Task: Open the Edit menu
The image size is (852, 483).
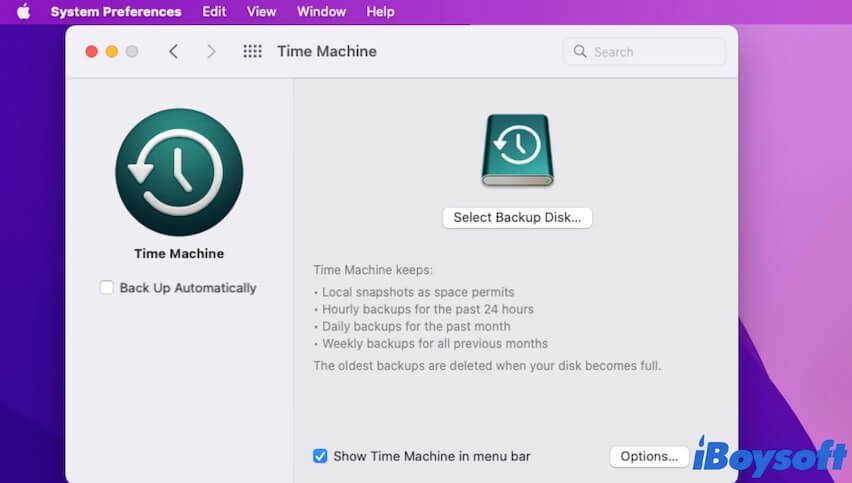Action: 214,12
